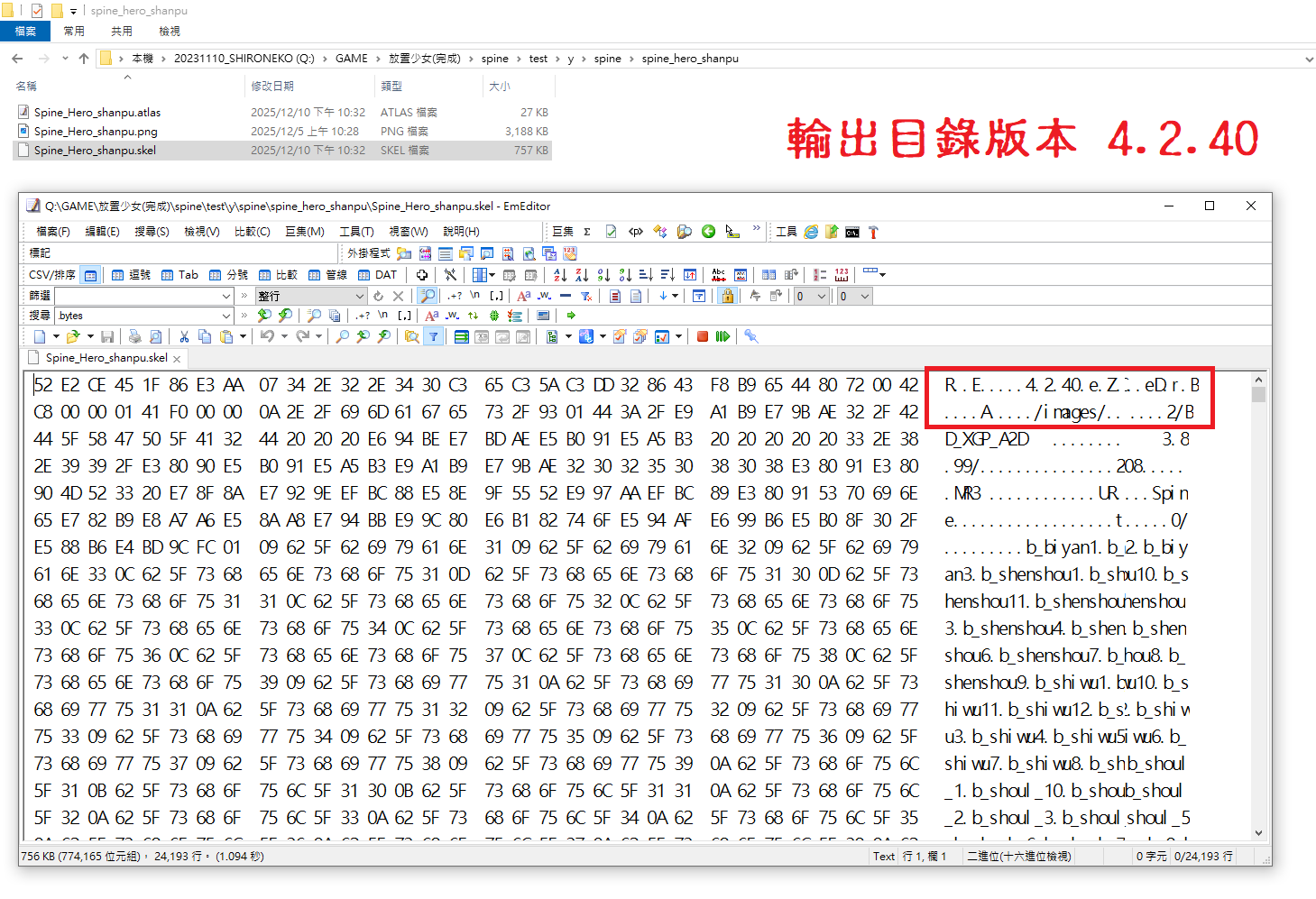The height and width of the screenshot is (899, 1316).
Task: Open the 巨集(M) menu
Action: [304, 233]
